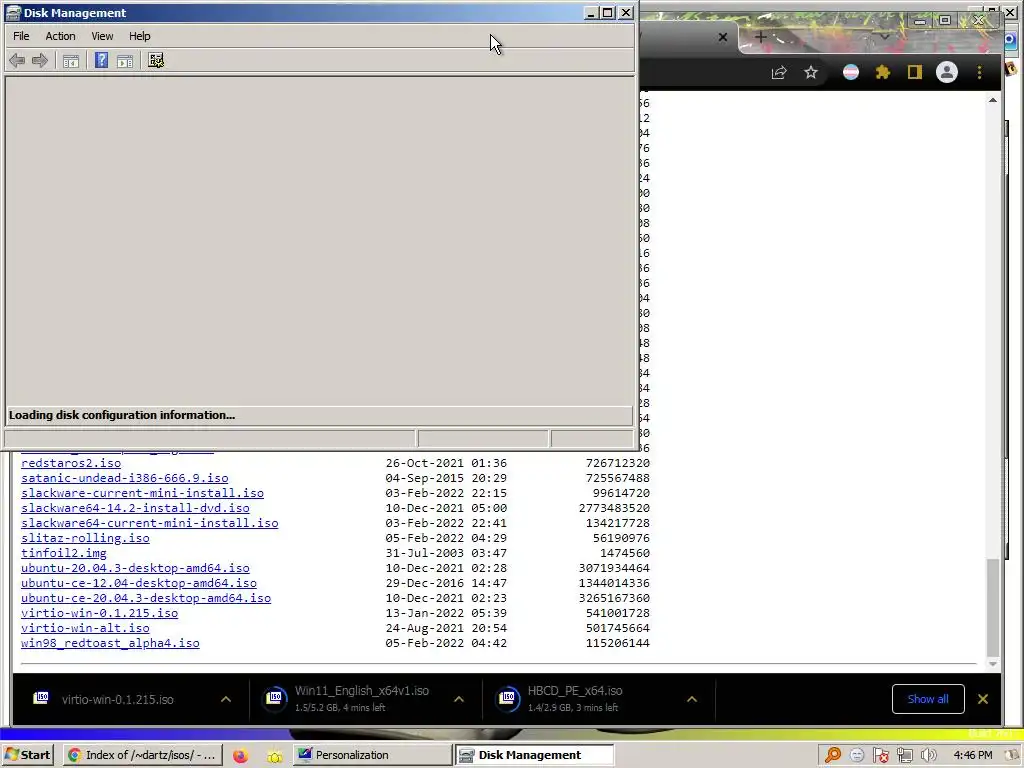
Task: Open virtio-win-alt.iso link
Action: pyautogui.click(x=85, y=628)
